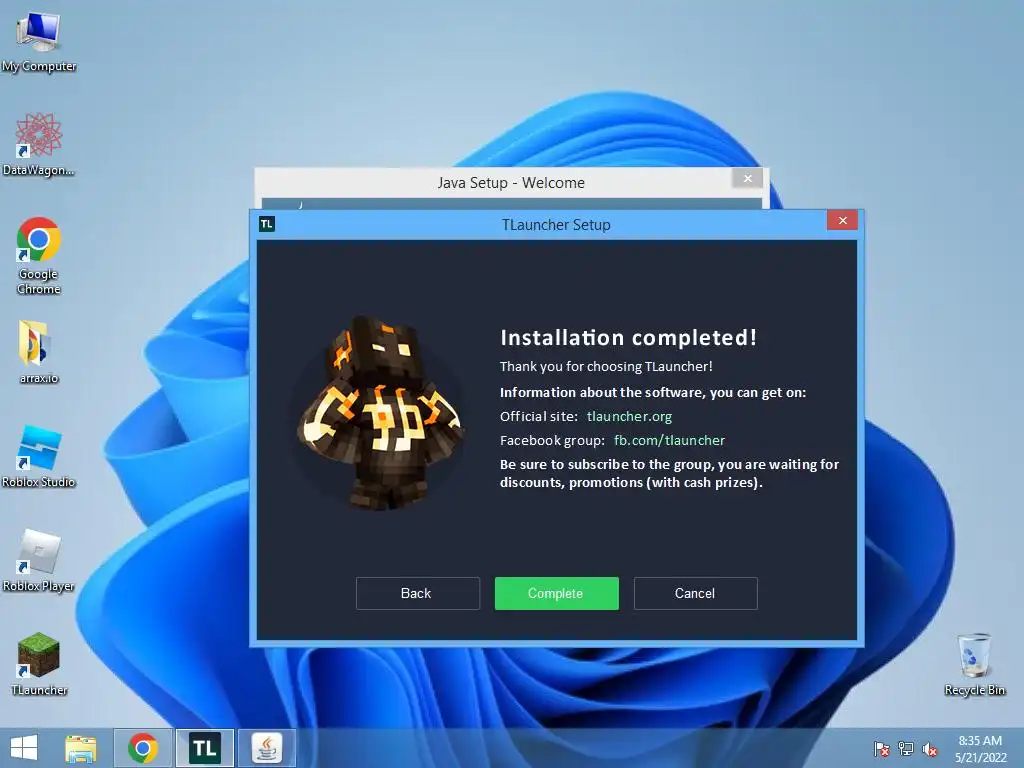Select the arrax.io folder icon
Viewport: 1024px width, 768px height.
pyautogui.click(x=39, y=352)
